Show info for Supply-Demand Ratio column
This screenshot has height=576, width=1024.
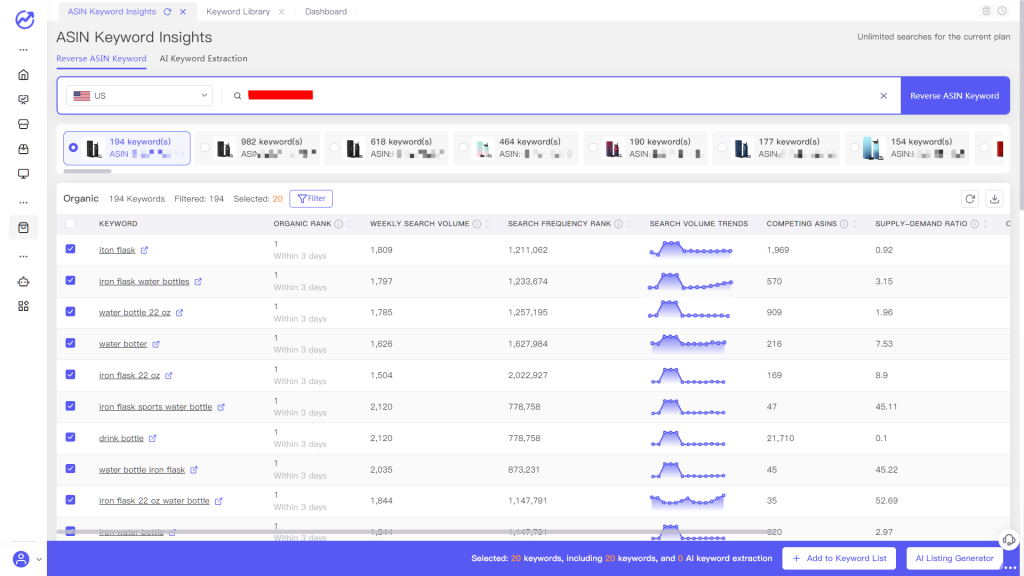[x=975, y=224]
